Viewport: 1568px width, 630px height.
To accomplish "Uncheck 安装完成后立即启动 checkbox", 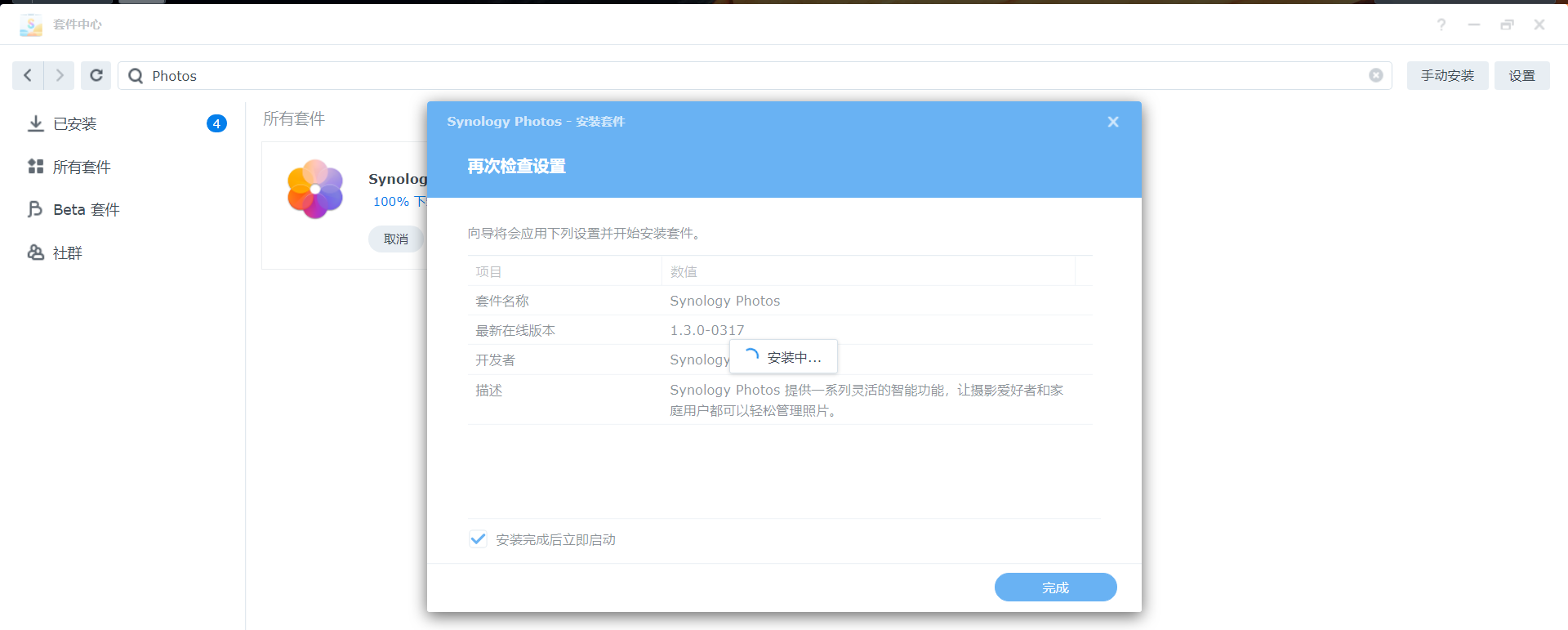I will pos(479,539).
